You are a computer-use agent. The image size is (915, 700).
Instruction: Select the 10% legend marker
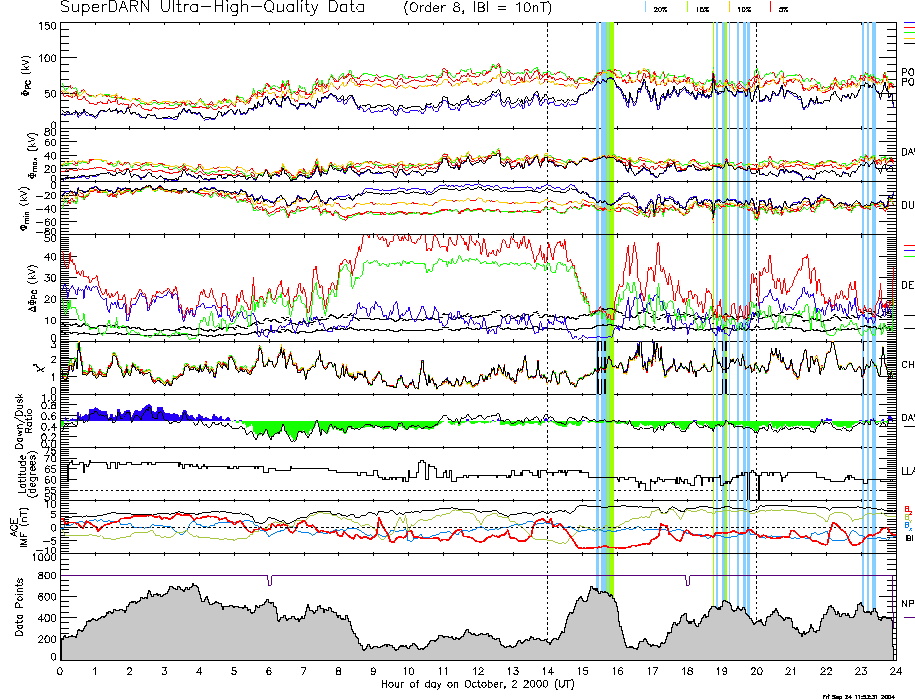(x=744, y=8)
